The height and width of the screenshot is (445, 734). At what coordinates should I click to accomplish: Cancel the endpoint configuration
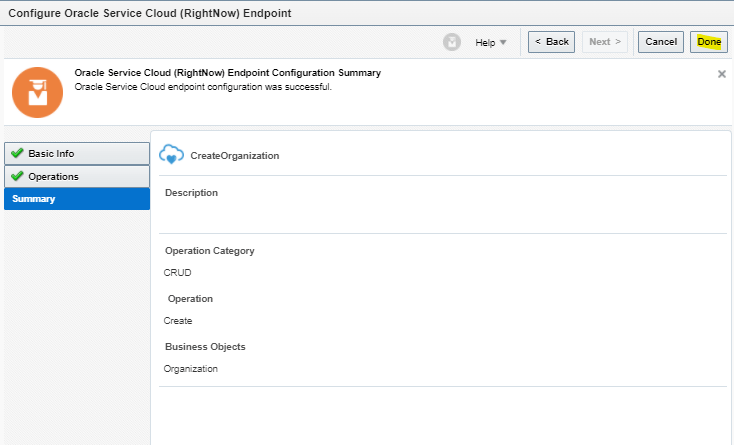coord(661,42)
